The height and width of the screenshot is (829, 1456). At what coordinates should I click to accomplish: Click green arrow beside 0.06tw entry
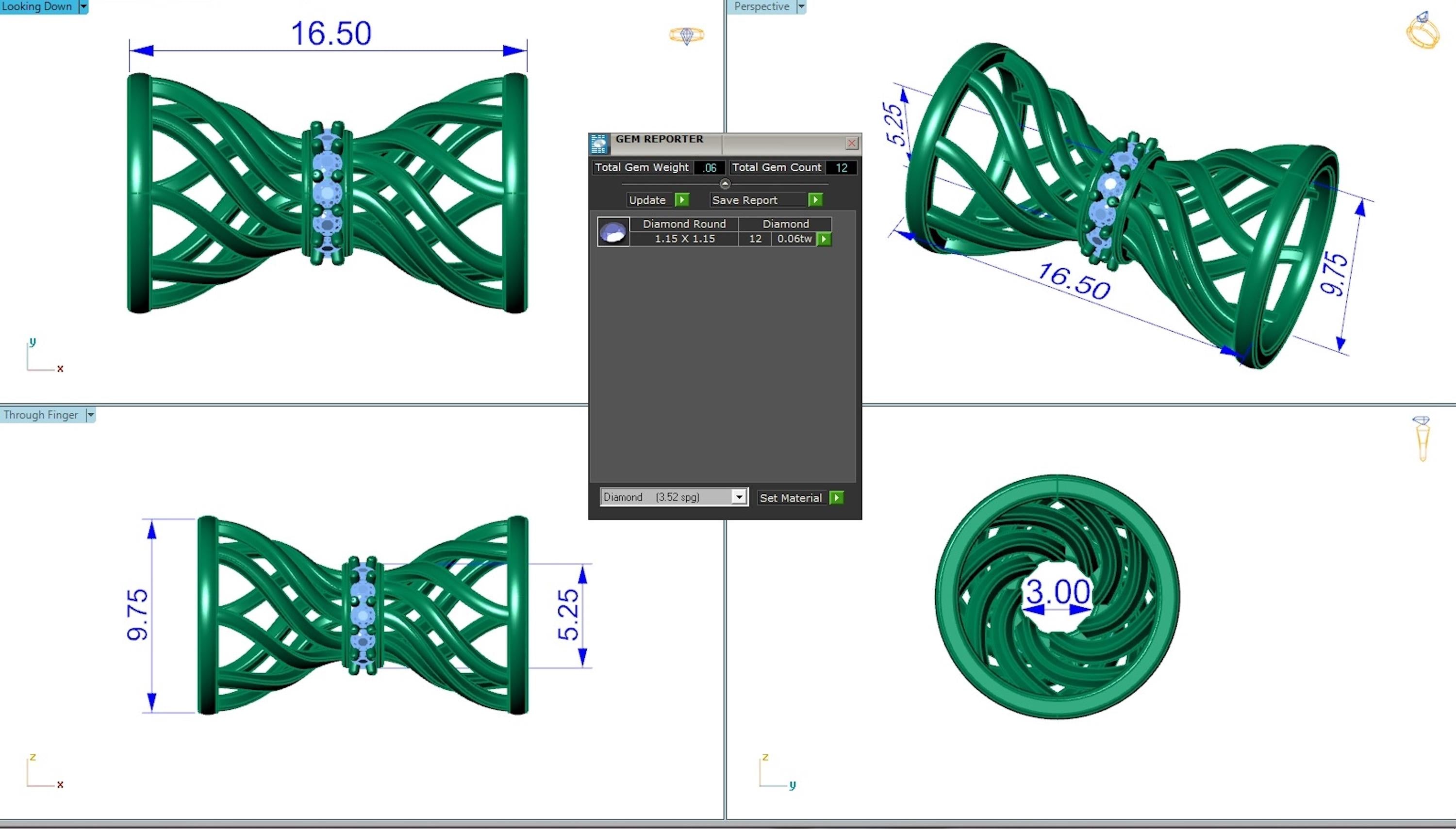[824, 239]
